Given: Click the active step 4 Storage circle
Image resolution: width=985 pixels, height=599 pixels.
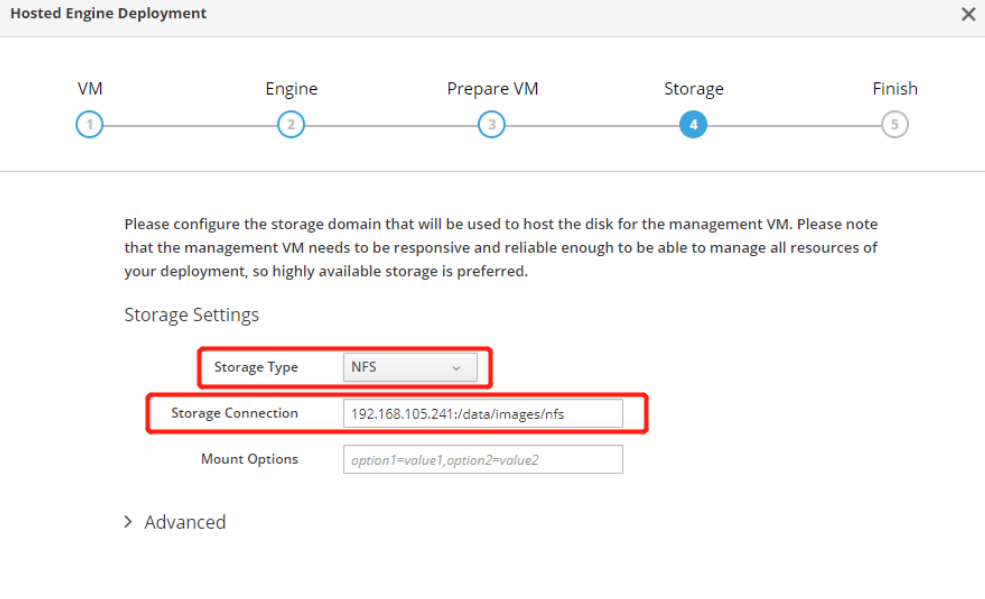Looking at the screenshot, I should [x=692, y=125].
